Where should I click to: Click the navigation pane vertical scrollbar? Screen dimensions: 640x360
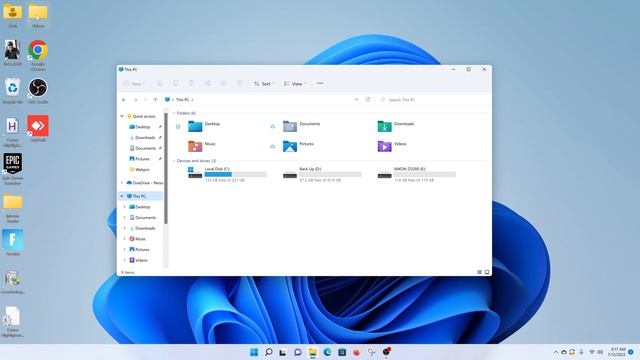166,169
